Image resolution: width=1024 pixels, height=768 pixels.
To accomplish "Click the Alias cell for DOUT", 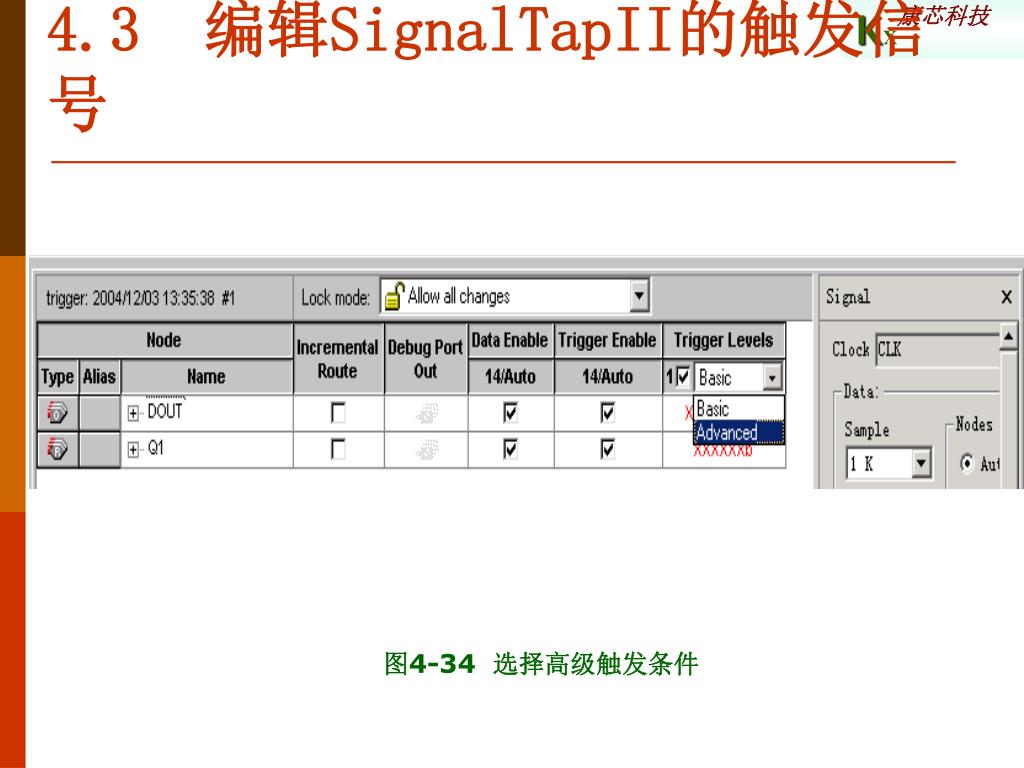I will [x=99, y=413].
